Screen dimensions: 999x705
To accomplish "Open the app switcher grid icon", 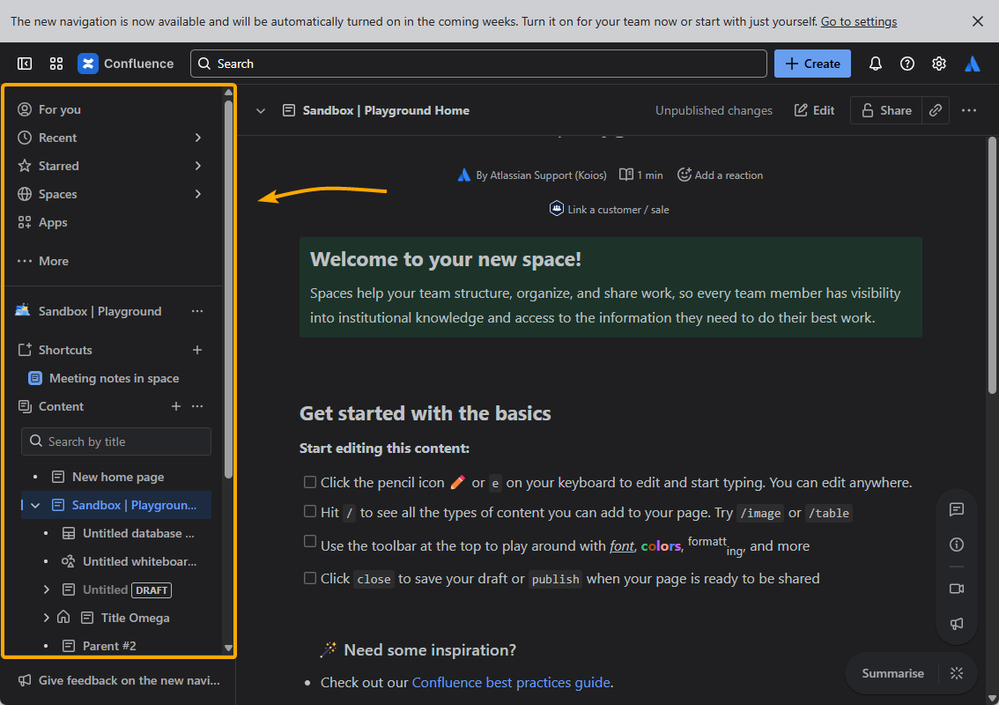I will click(x=56, y=64).
